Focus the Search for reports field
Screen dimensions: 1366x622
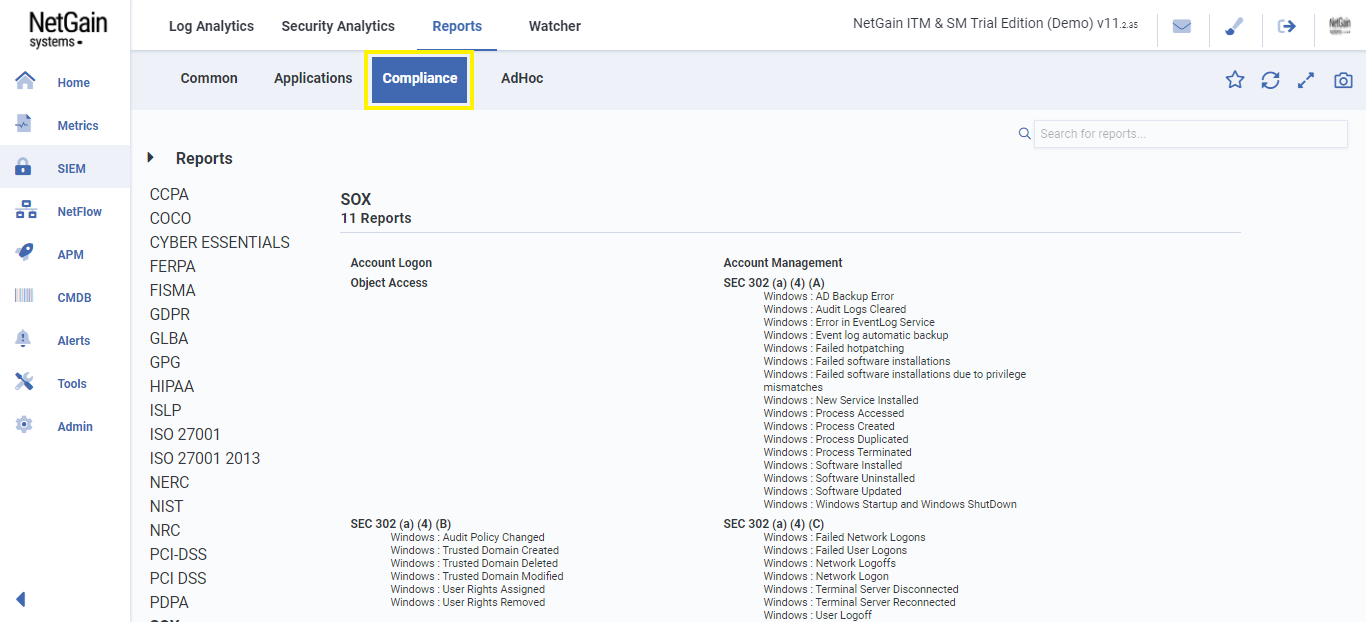[x=1190, y=134]
